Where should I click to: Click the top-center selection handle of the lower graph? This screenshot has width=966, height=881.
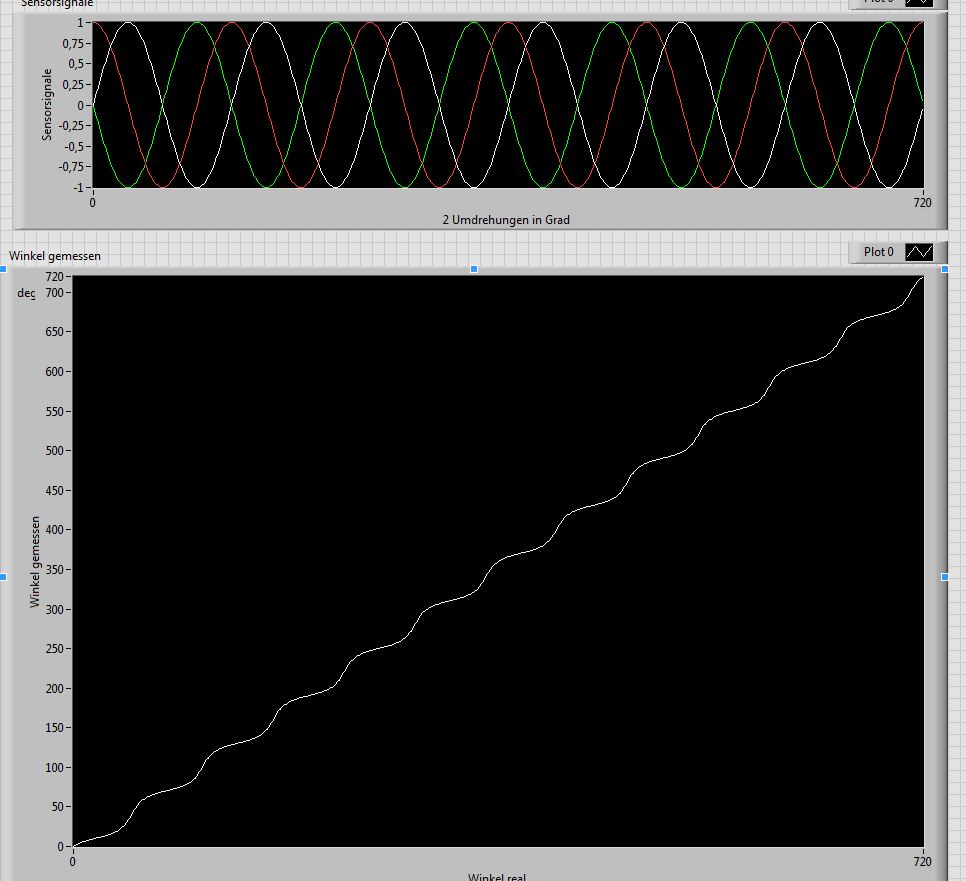474,269
